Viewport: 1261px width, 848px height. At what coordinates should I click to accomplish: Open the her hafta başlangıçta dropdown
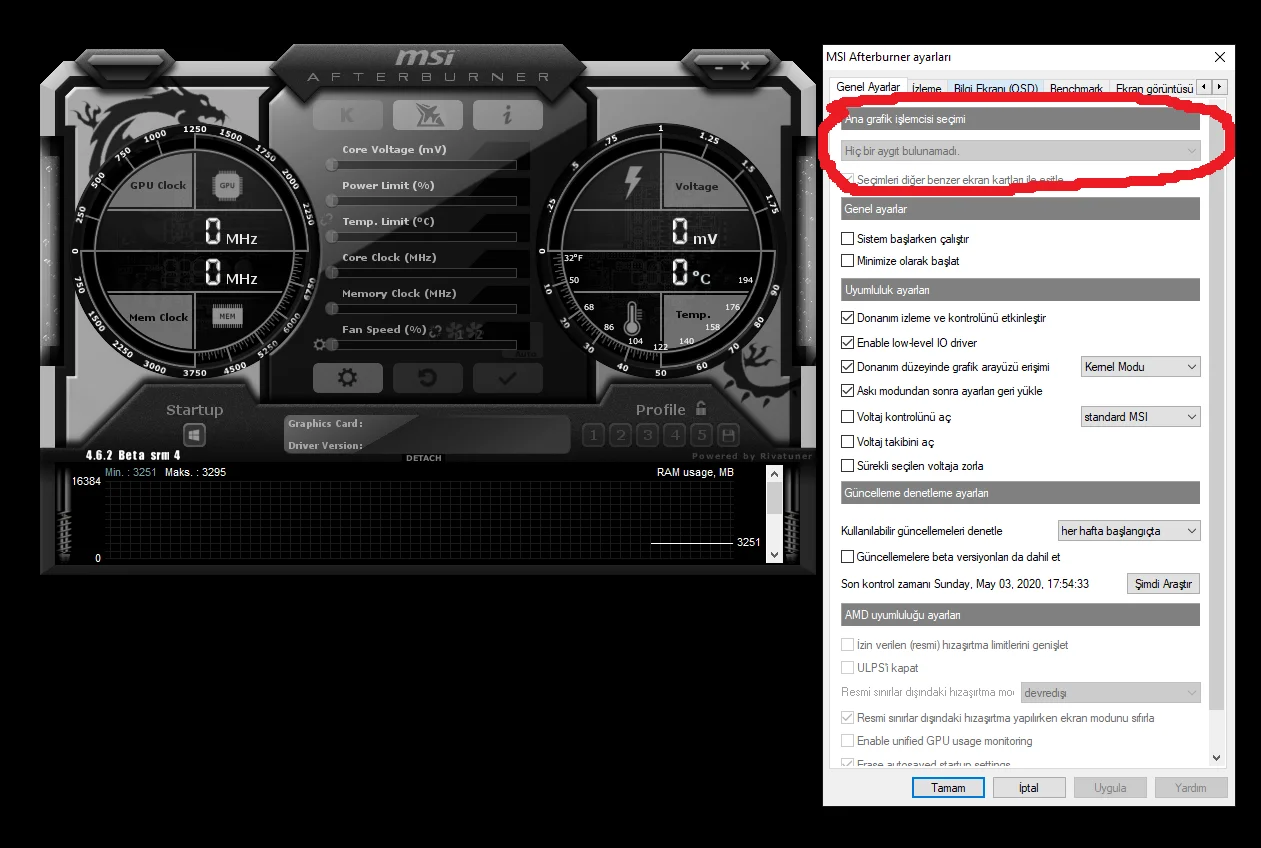1129,531
